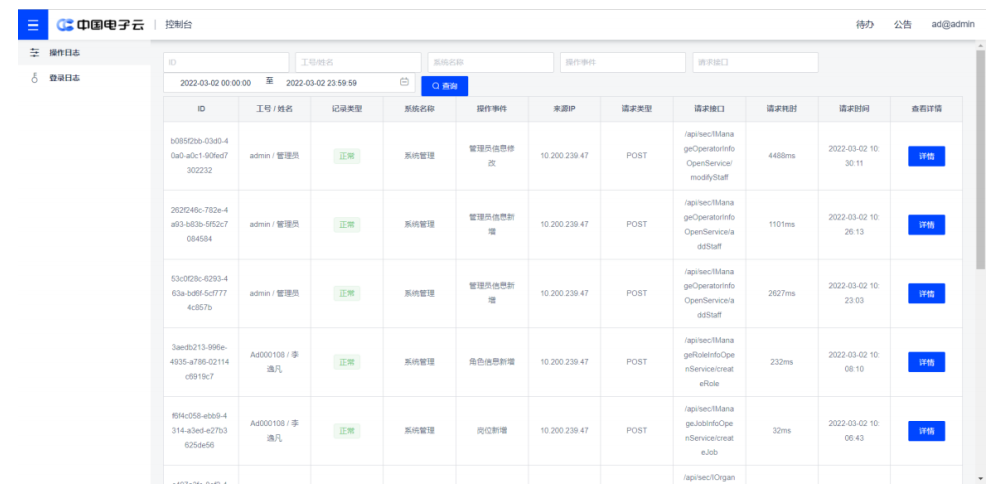Open 待办 in the top bar
This screenshot has height=494, width=994.
(865, 25)
